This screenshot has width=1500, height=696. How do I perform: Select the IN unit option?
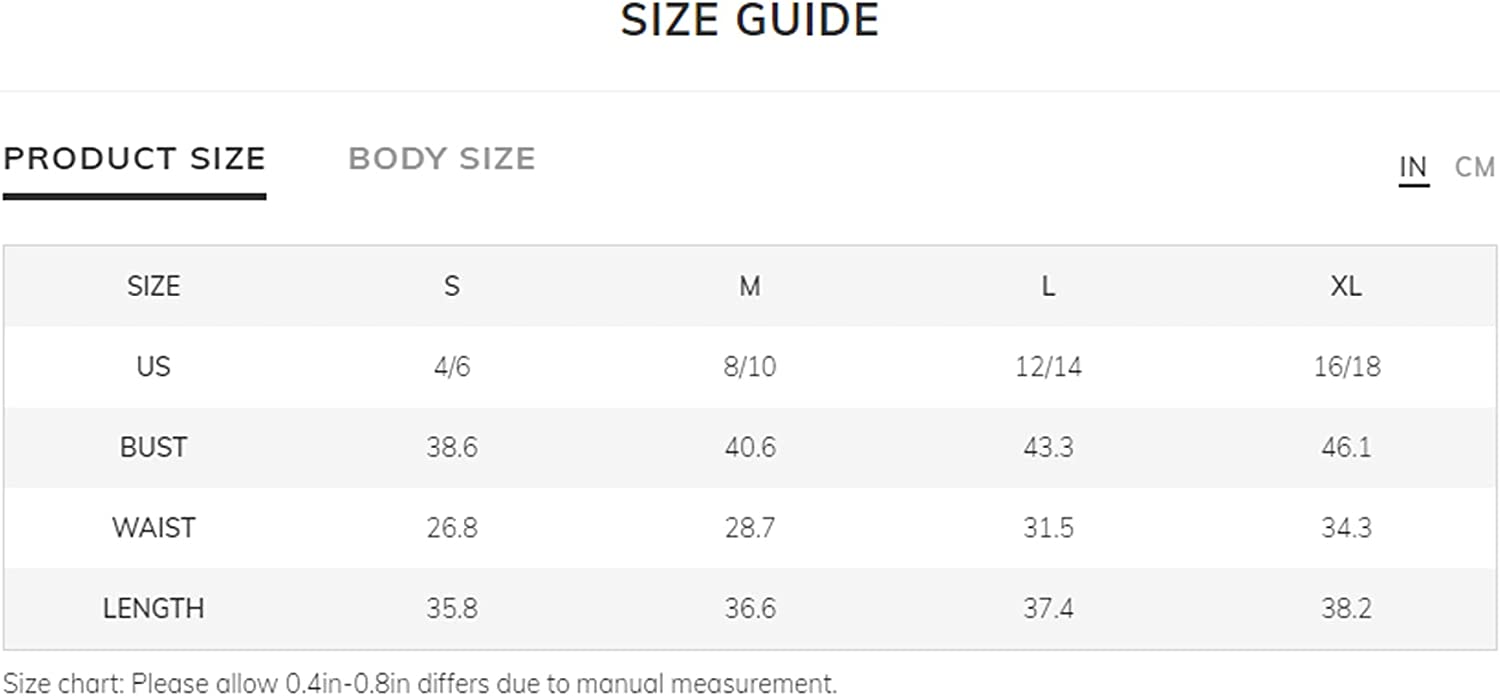coord(1413,167)
